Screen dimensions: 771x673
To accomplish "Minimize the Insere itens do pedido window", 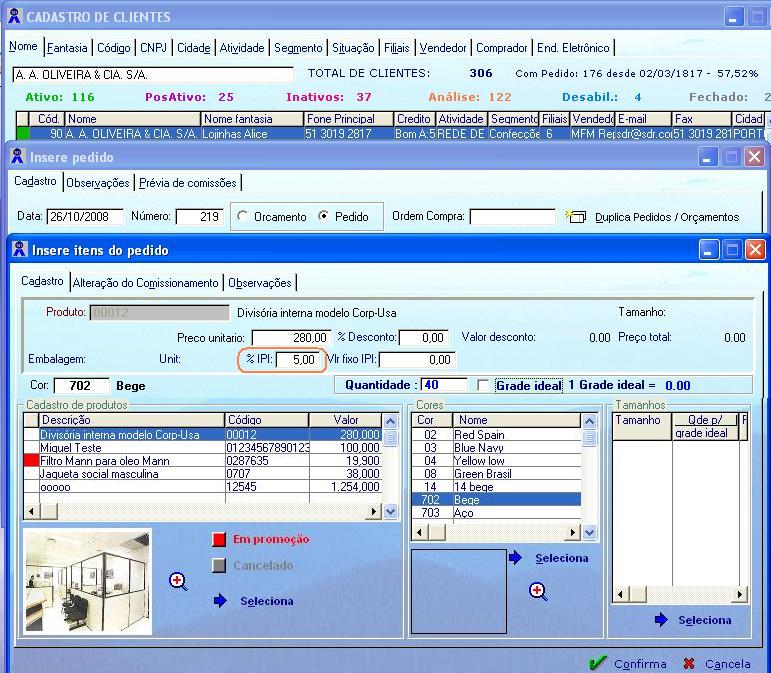I will click(x=708, y=250).
